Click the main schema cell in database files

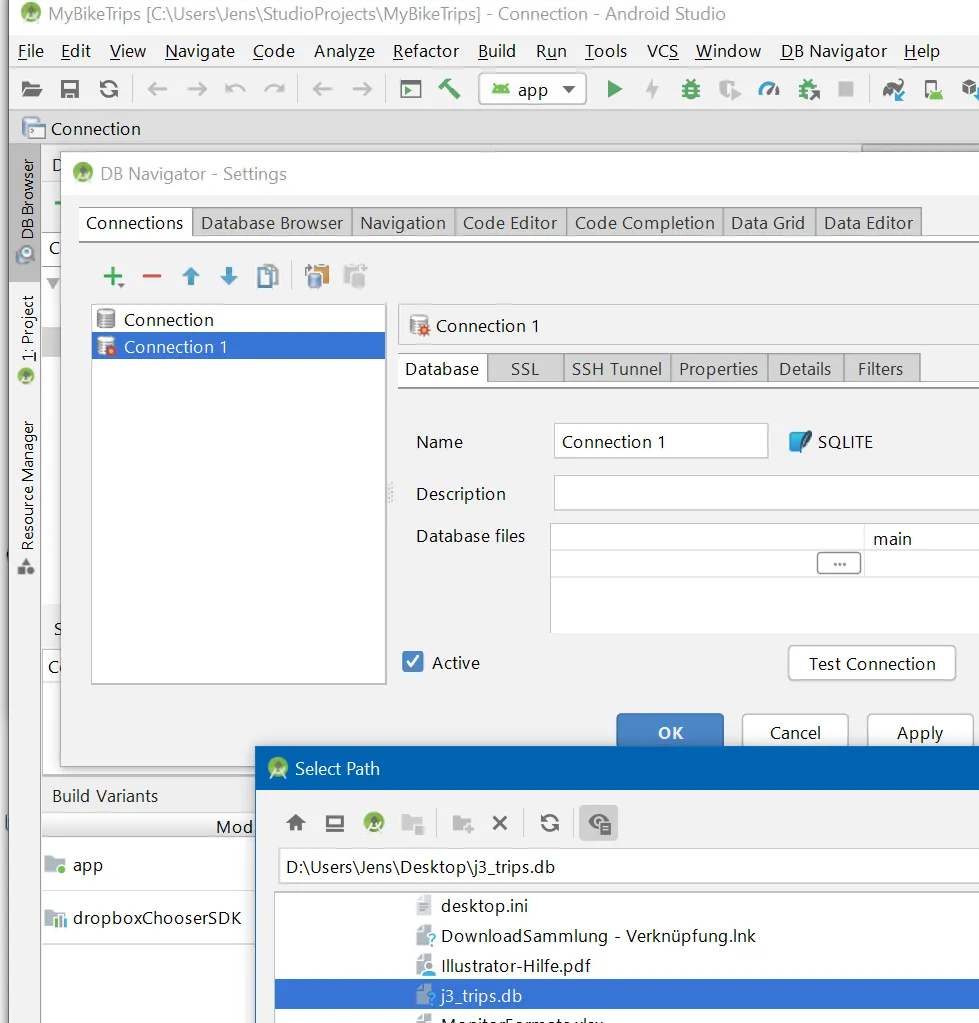[x=922, y=538]
